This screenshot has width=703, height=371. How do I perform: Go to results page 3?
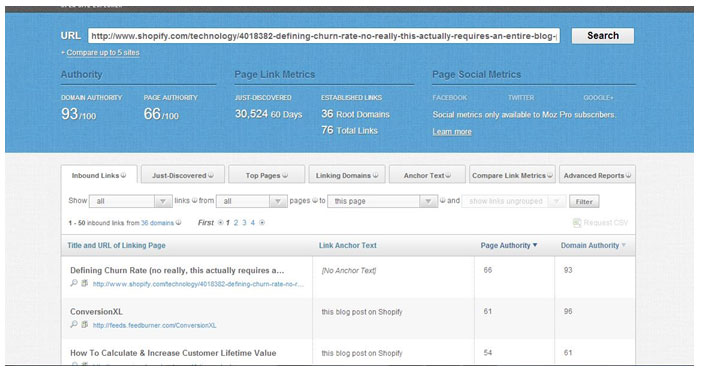244,223
